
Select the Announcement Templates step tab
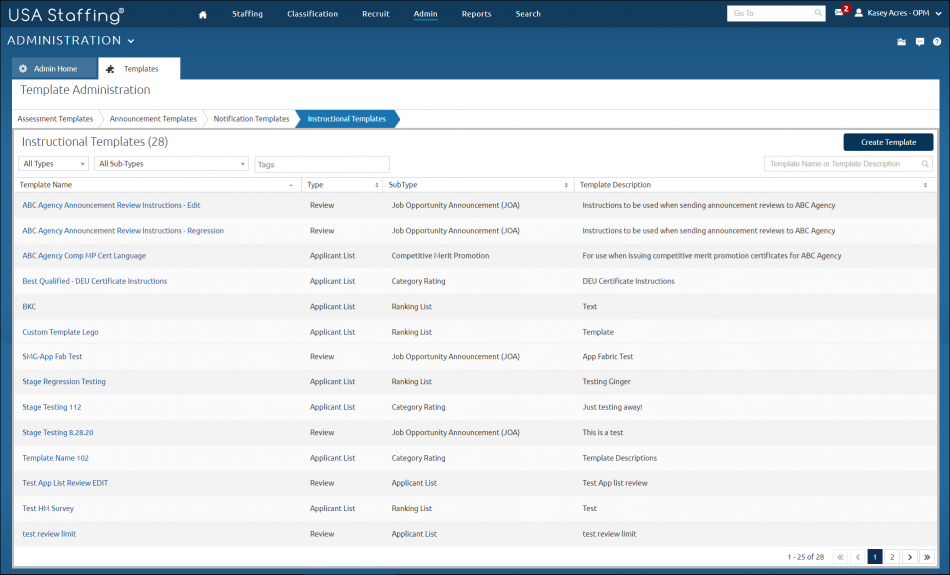tap(153, 119)
